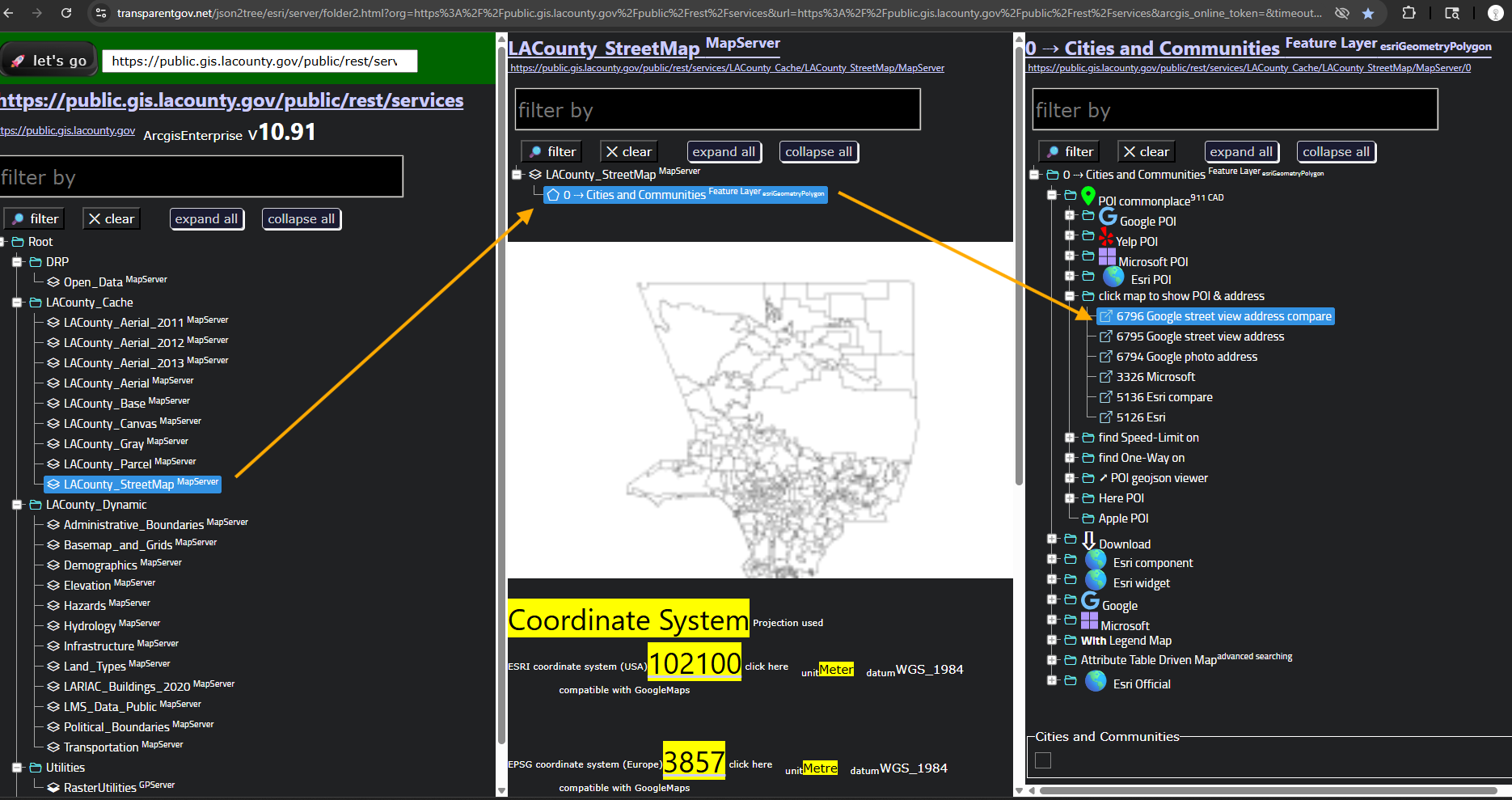Click external link icon for 3326 Microsoft
Image resolution: width=1512 pixels, height=800 pixels.
coord(1106,377)
